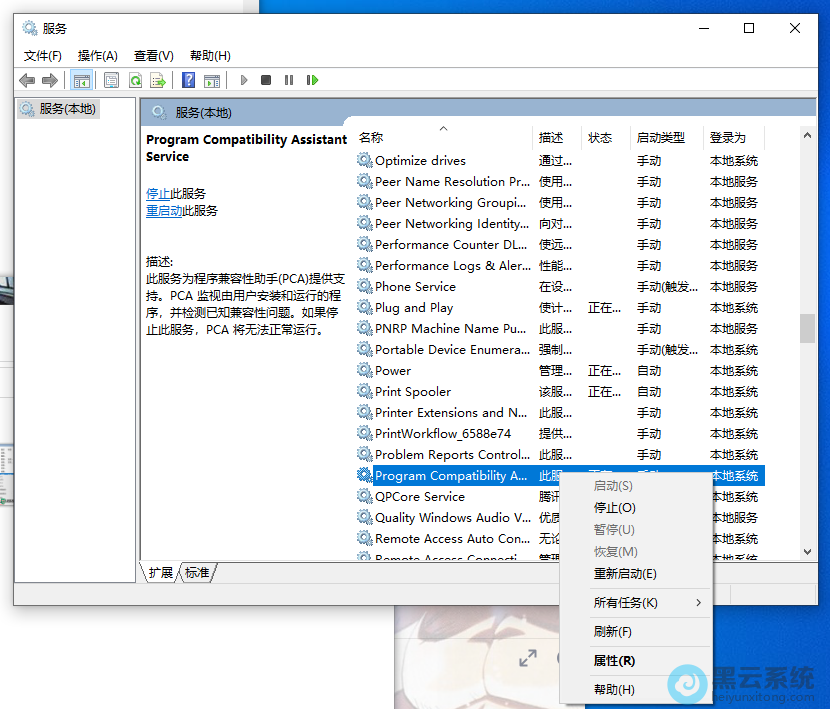Choose 停止(O) in the context menu
This screenshot has width=830, height=709.
tap(614, 508)
